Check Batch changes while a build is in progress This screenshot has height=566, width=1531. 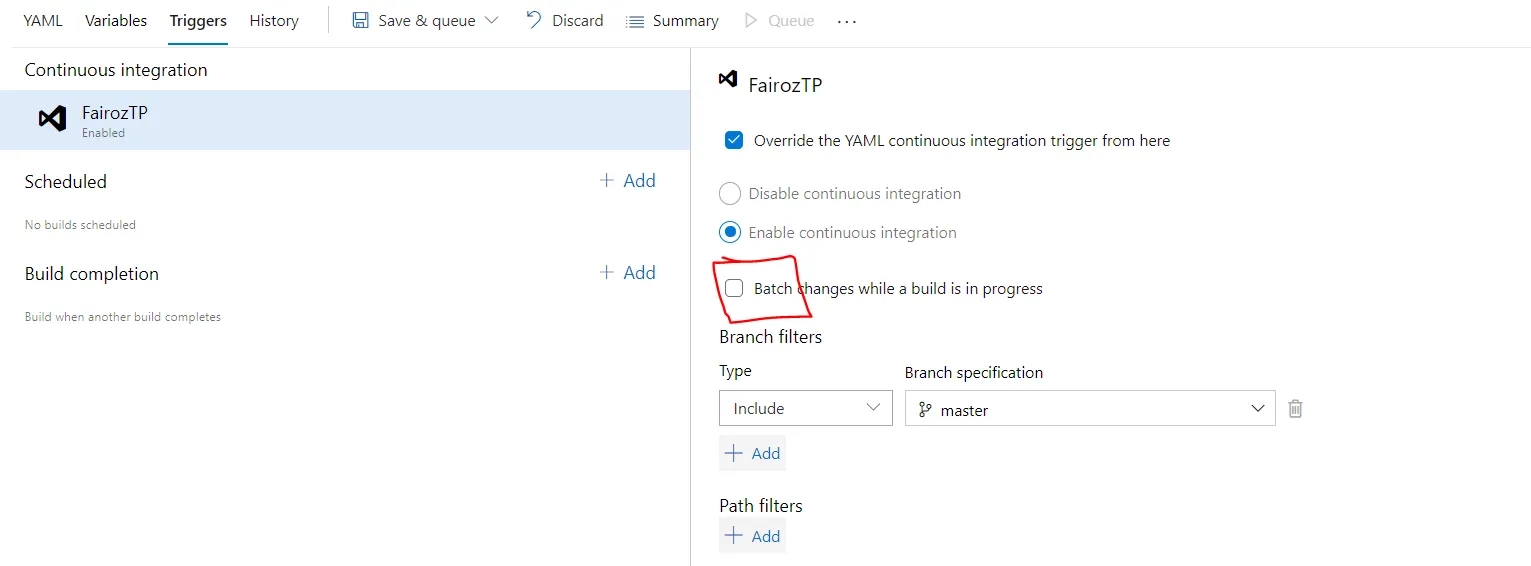[734, 289]
